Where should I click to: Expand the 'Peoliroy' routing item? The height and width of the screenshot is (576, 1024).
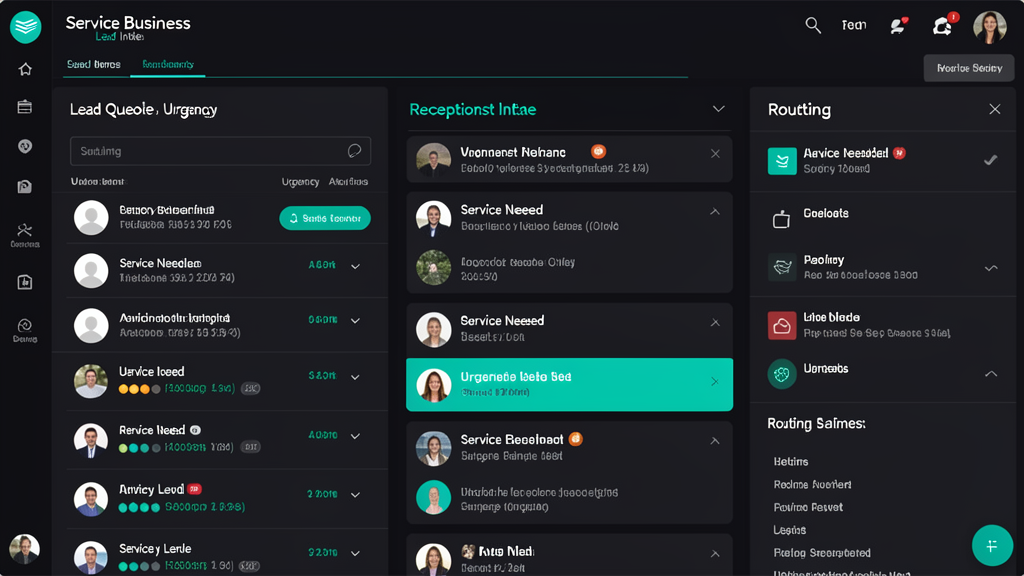tap(991, 268)
